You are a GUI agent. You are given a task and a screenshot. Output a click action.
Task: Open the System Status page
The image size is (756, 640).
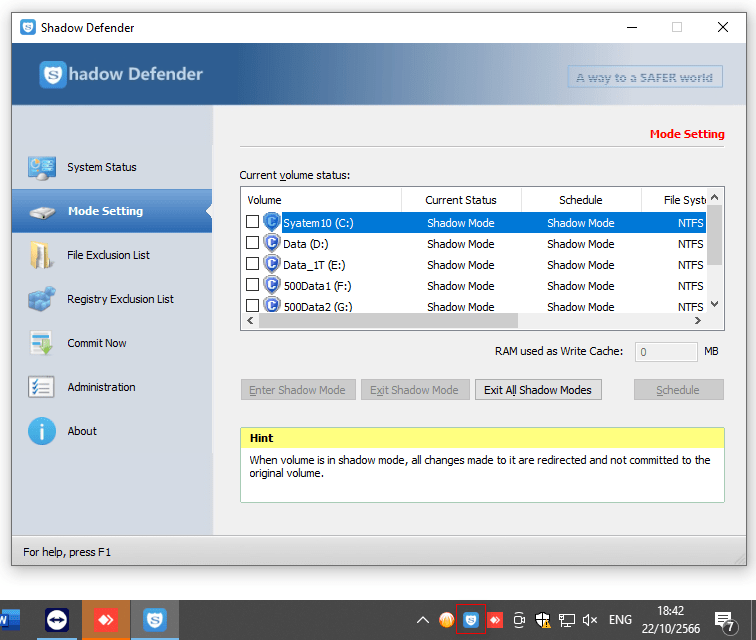(112, 167)
